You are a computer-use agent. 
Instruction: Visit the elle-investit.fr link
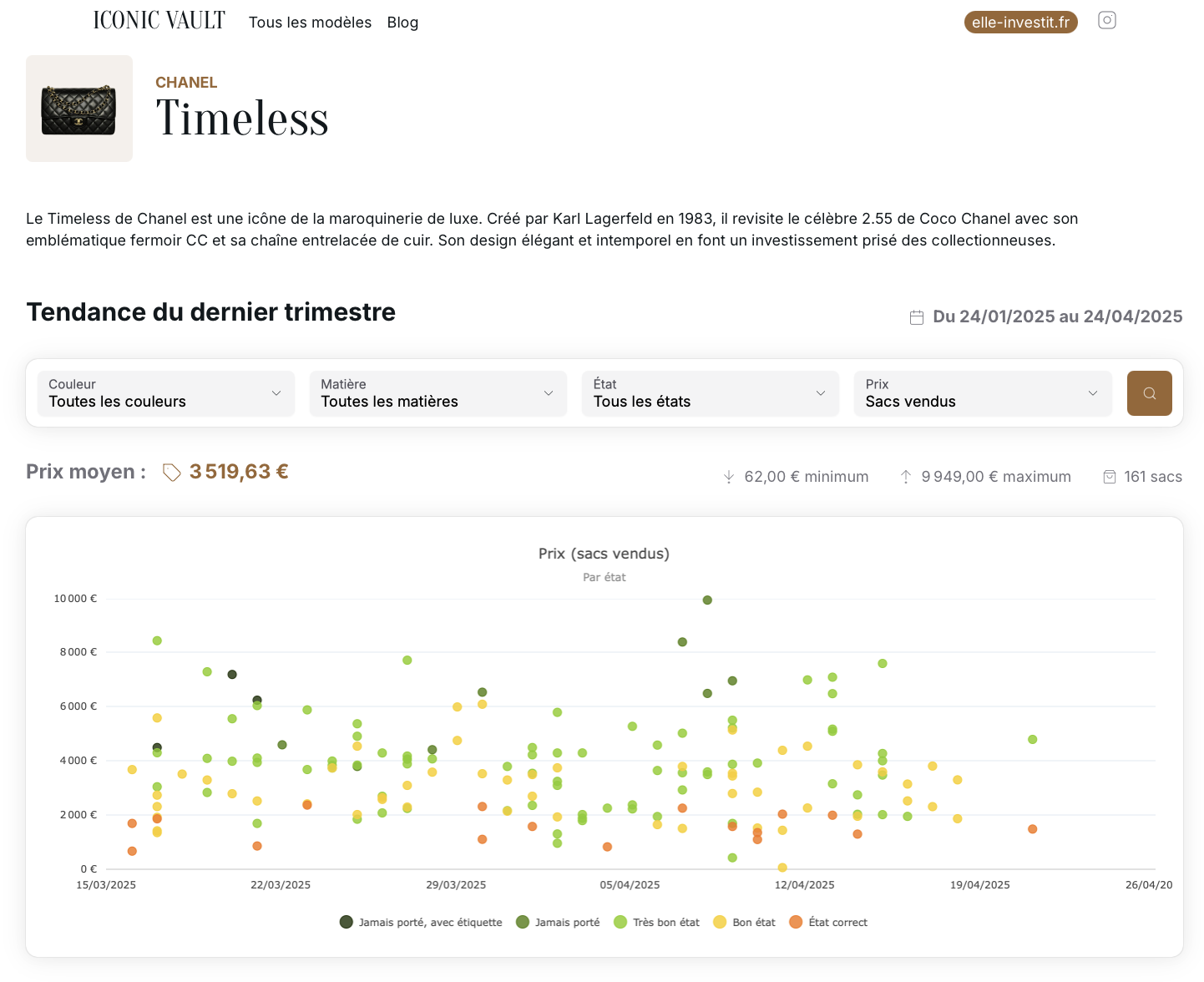tap(1020, 23)
